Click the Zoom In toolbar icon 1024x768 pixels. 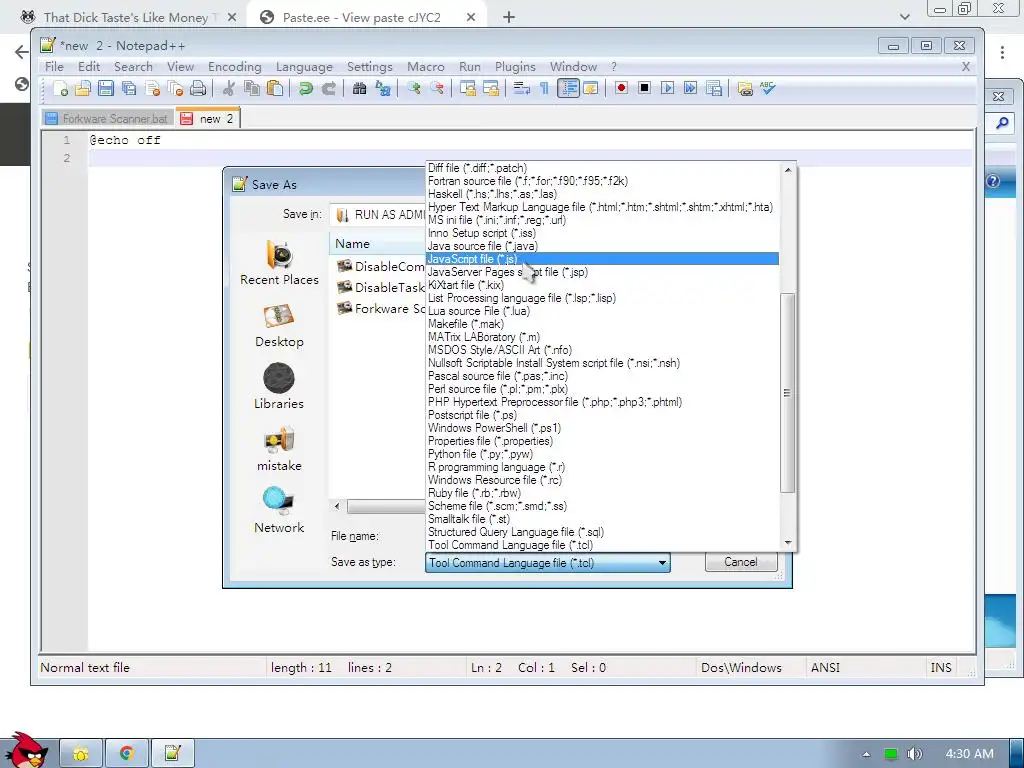tap(413, 88)
